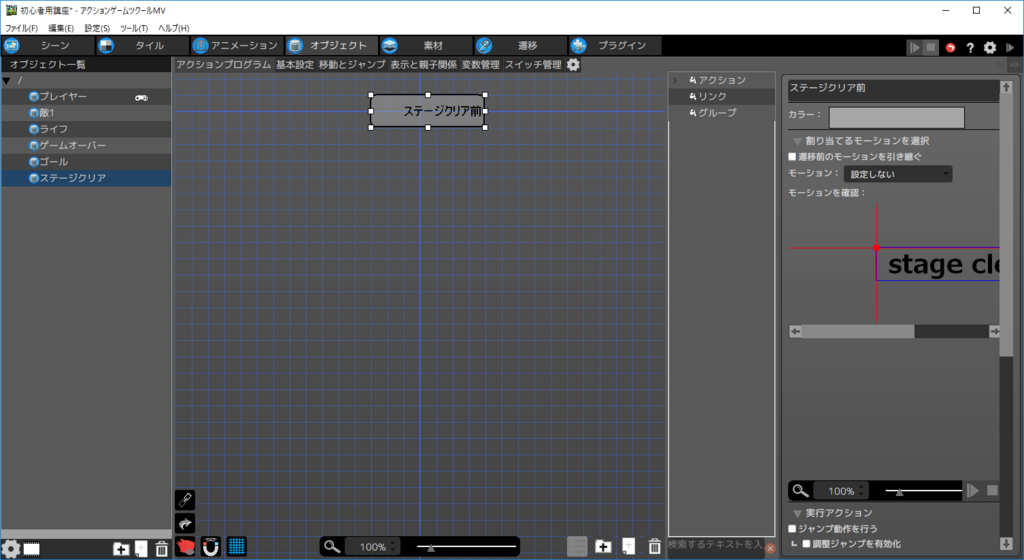Image resolution: width=1024 pixels, height=560 pixels.
Task: Open the タイル (Tile) tab
Action: [x=142, y=46]
